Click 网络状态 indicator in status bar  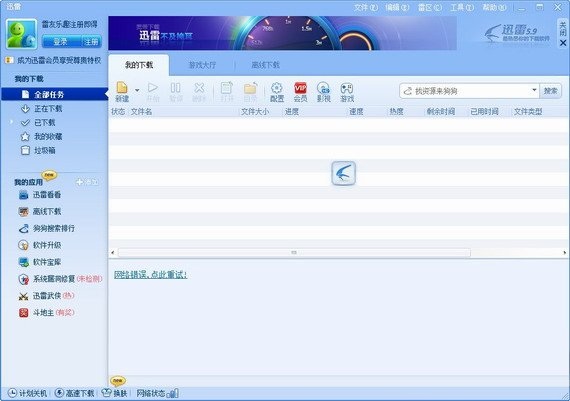coord(157,393)
